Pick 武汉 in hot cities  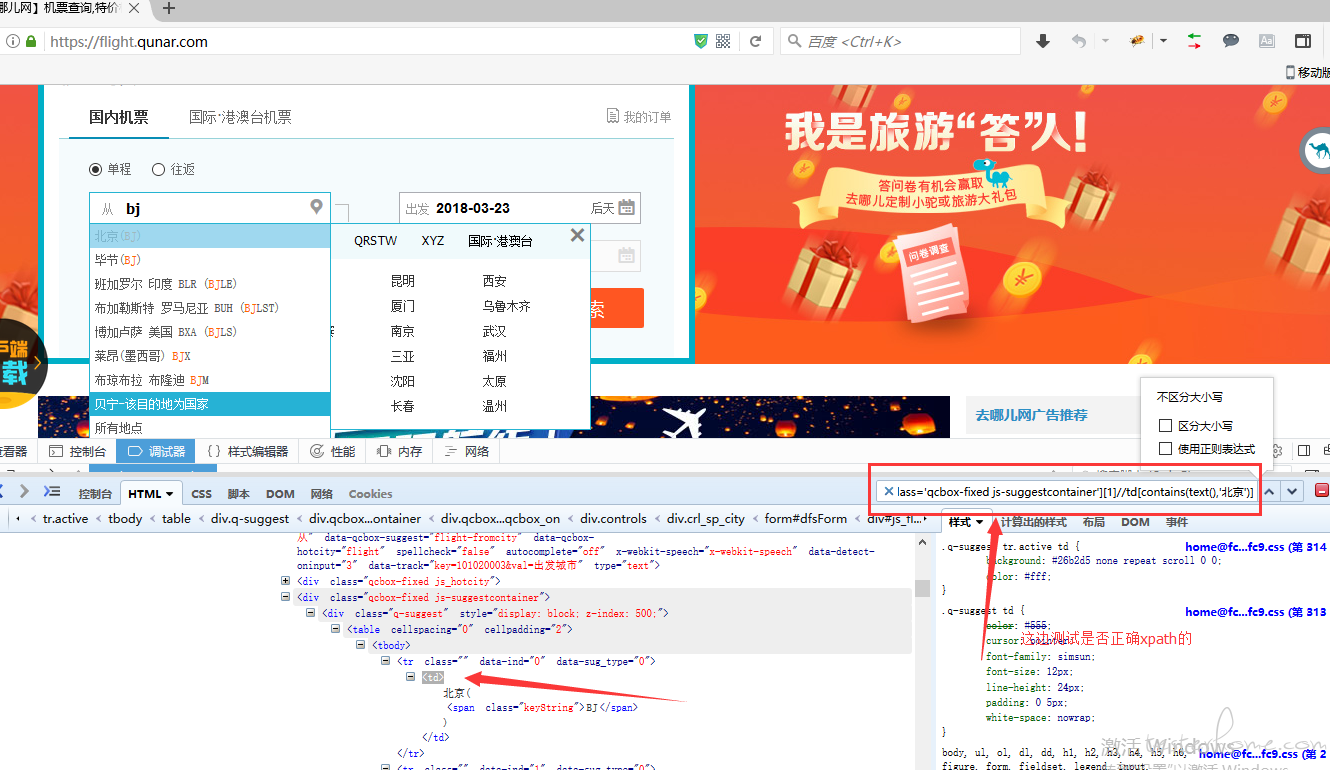(494, 331)
